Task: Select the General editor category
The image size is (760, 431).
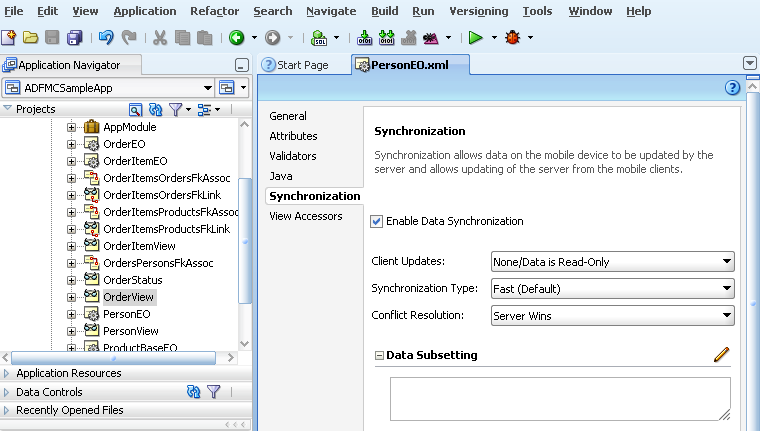Action: point(288,116)
